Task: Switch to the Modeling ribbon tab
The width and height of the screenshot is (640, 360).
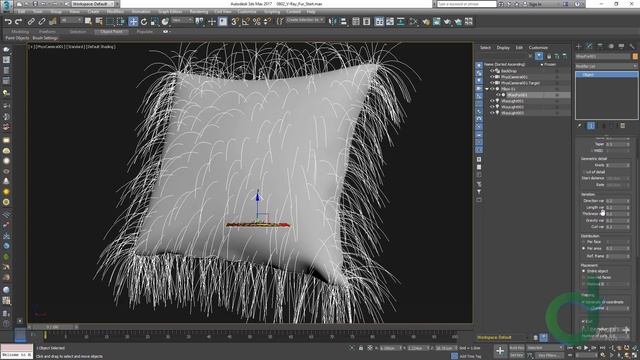Action: tap(20, 31)
